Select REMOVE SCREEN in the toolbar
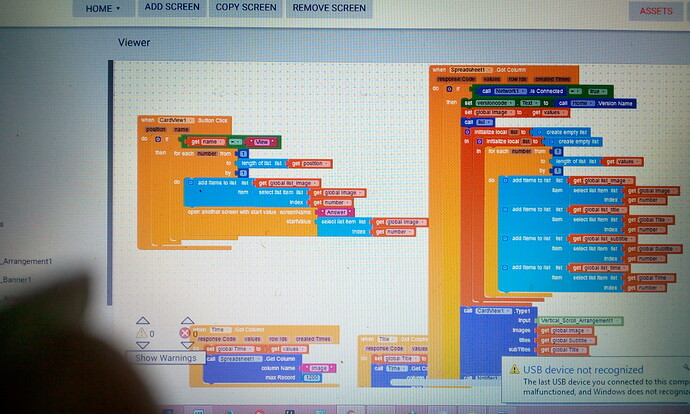 (329, 8)
